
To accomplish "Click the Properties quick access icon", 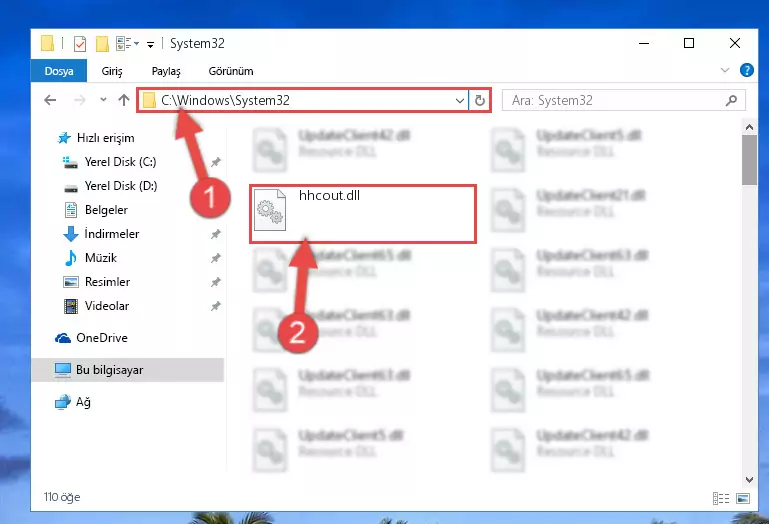I will 79,44.
